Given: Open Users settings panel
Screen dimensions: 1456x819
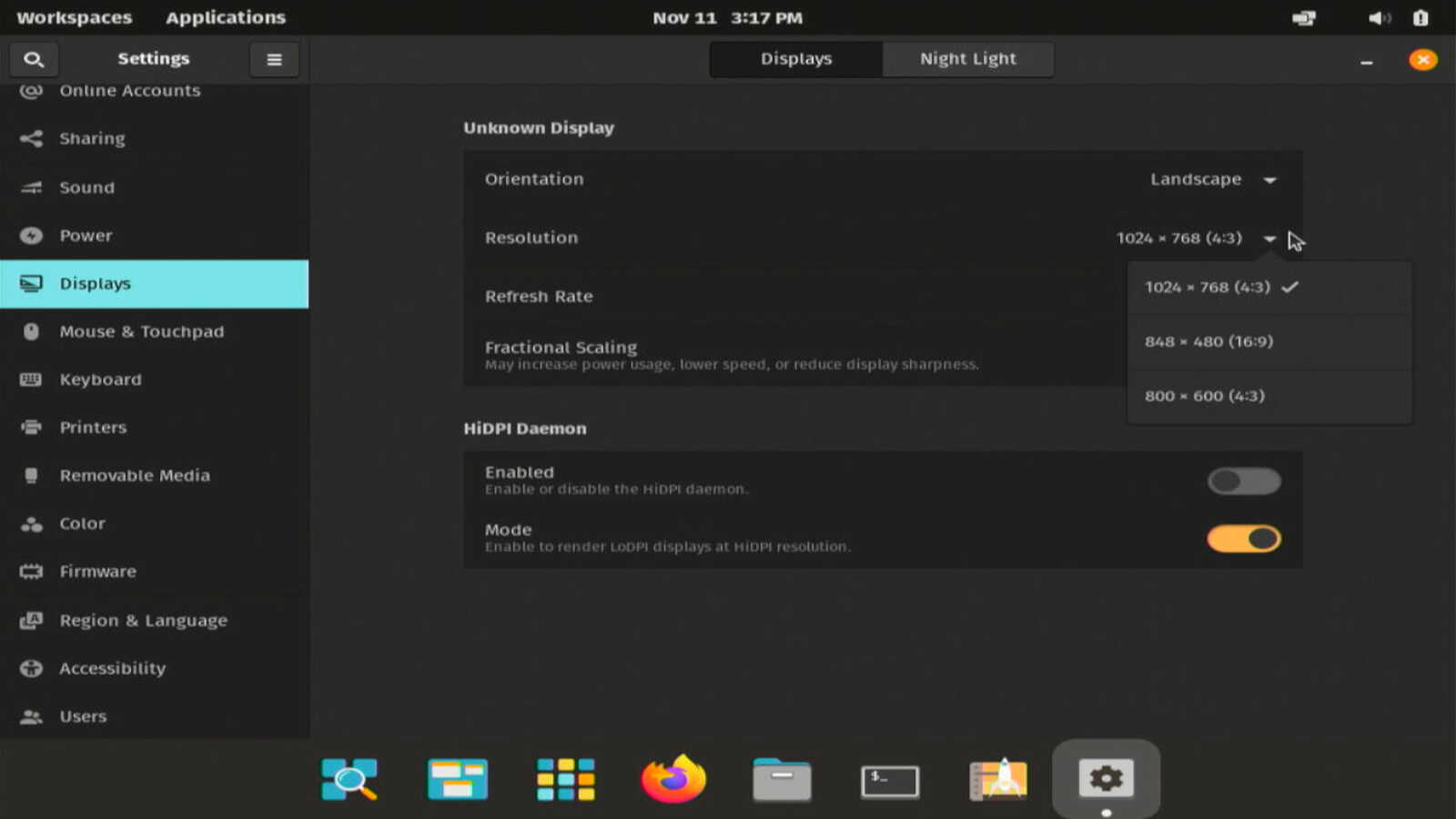Looking at the screenshot, I should [x=155, y=716].
